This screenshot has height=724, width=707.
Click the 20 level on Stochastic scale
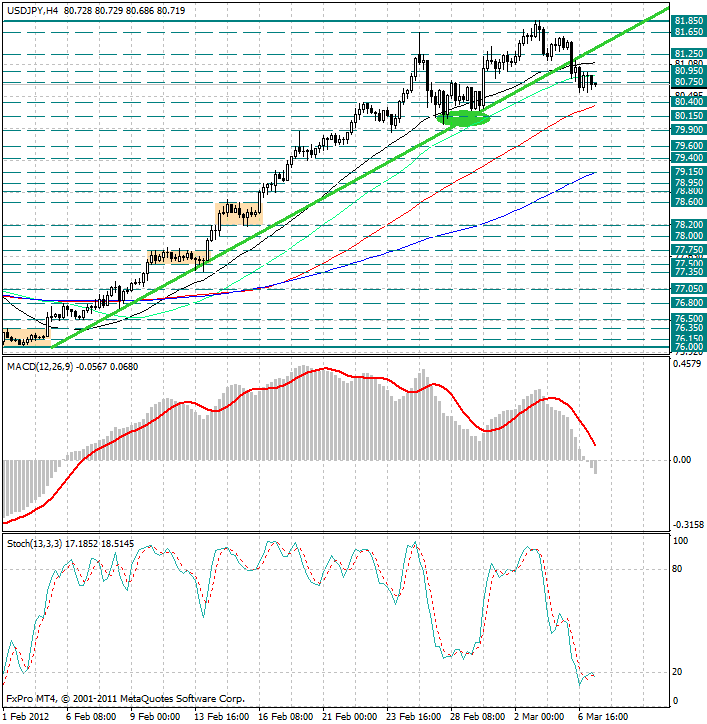tap(677, 672)
